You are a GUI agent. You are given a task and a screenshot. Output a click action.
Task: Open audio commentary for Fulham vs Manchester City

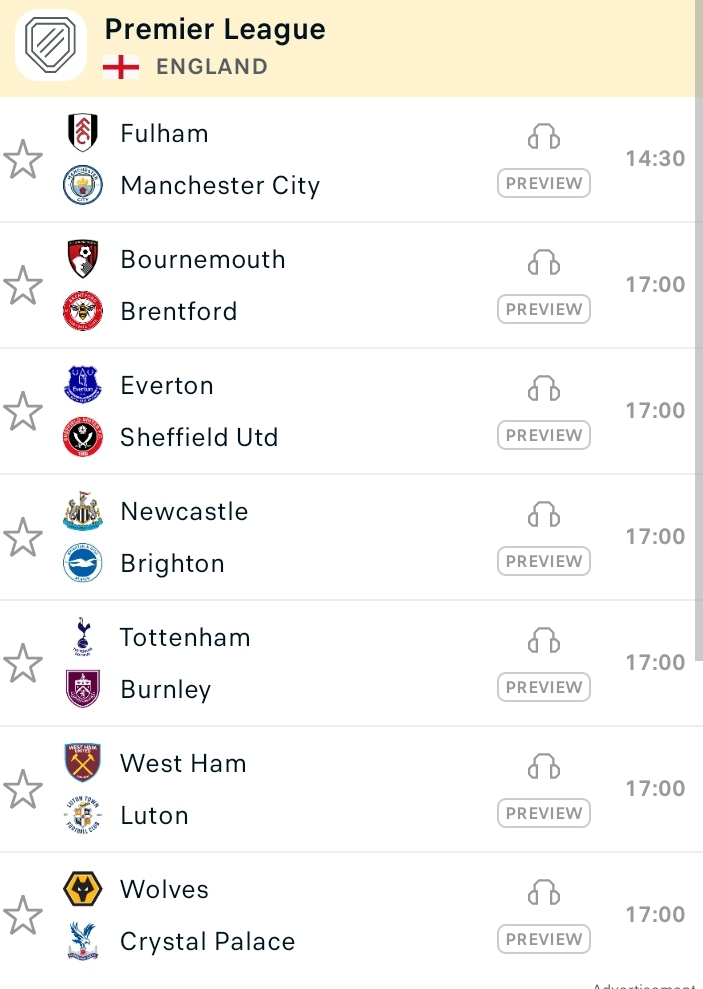(x=543, y=136)
